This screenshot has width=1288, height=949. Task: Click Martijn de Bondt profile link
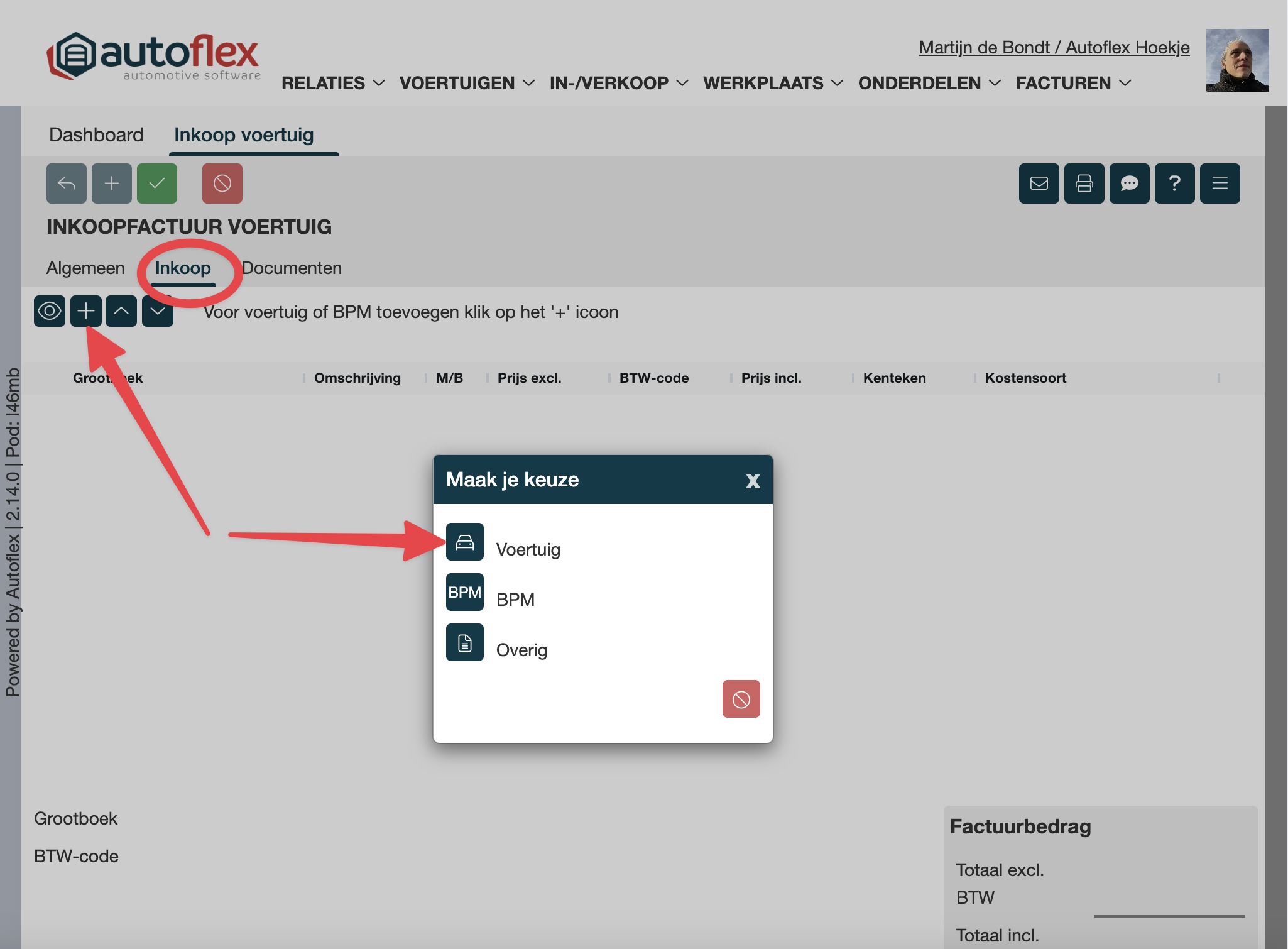click(x=1054, y=48)
